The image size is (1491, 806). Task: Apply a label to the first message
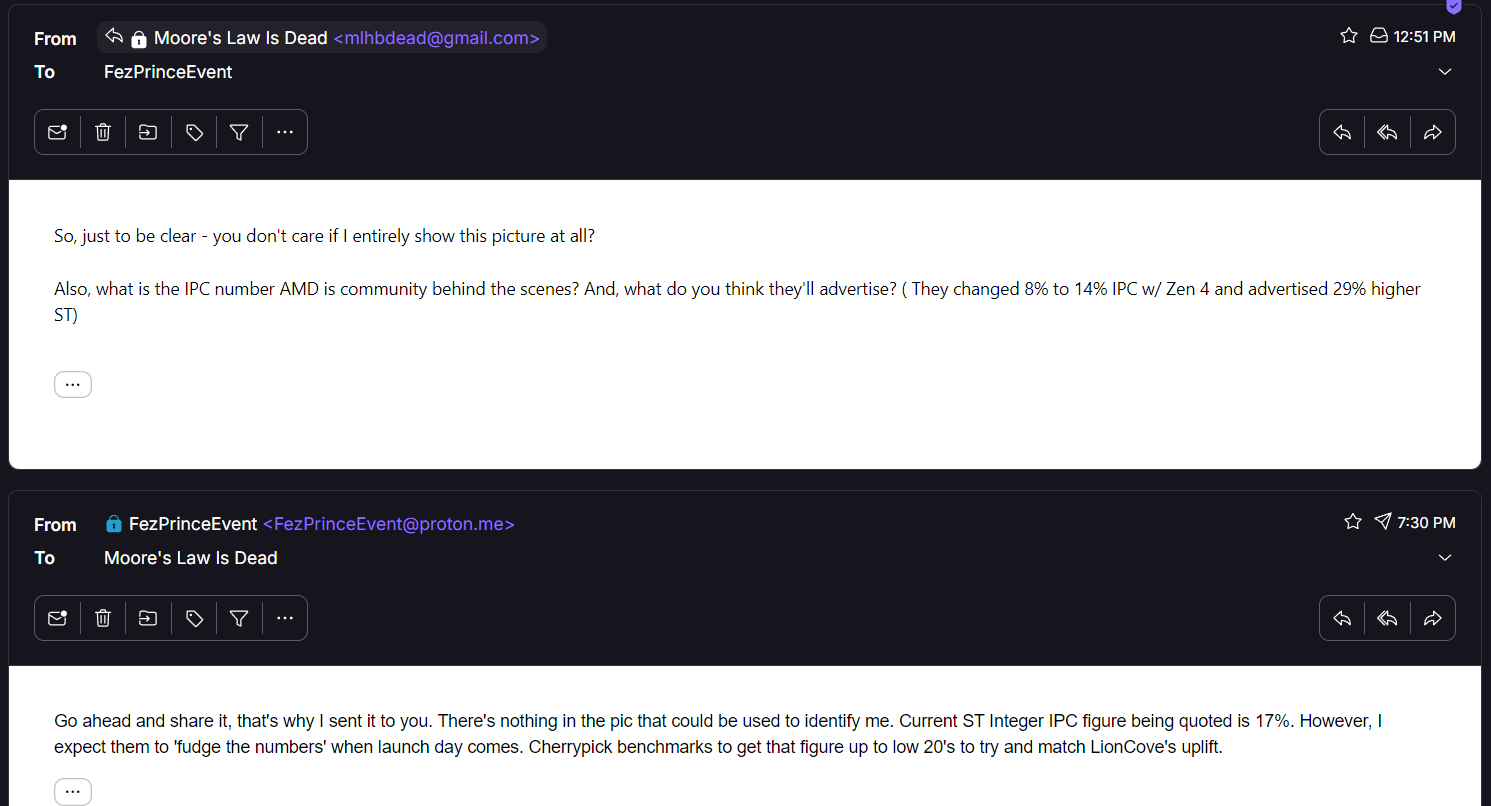tap(194, 132)
